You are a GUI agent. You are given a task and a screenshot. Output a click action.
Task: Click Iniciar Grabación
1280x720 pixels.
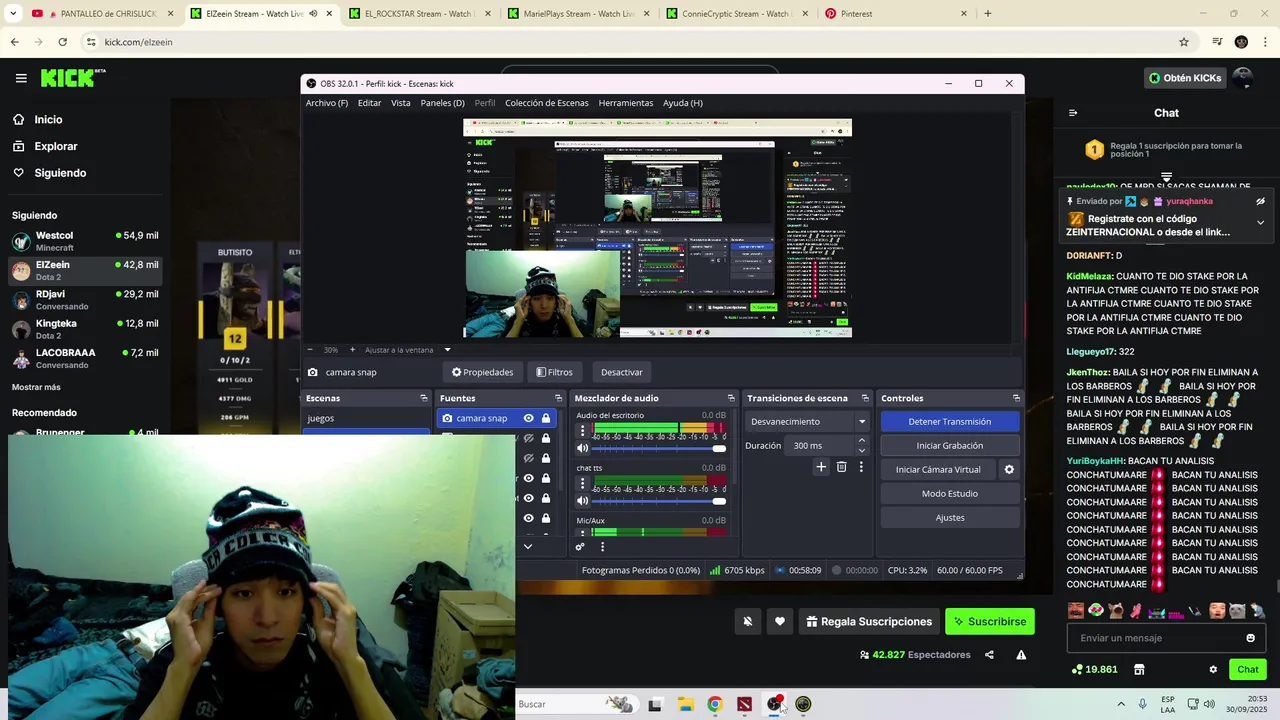950,446
